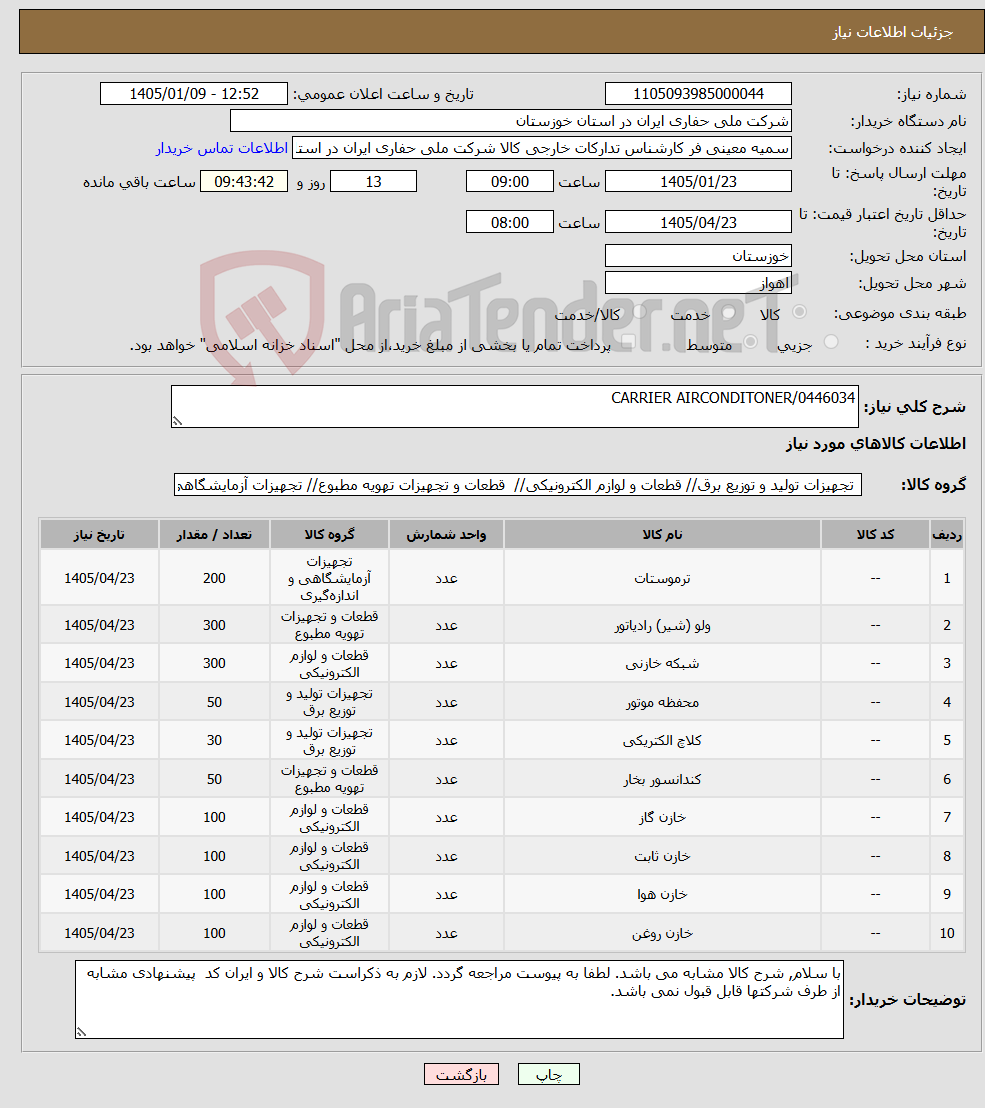Viewport: 985px width, 1108px height.
Task: Select the متوسط purchase type radio
Action: tap(750, 342)
